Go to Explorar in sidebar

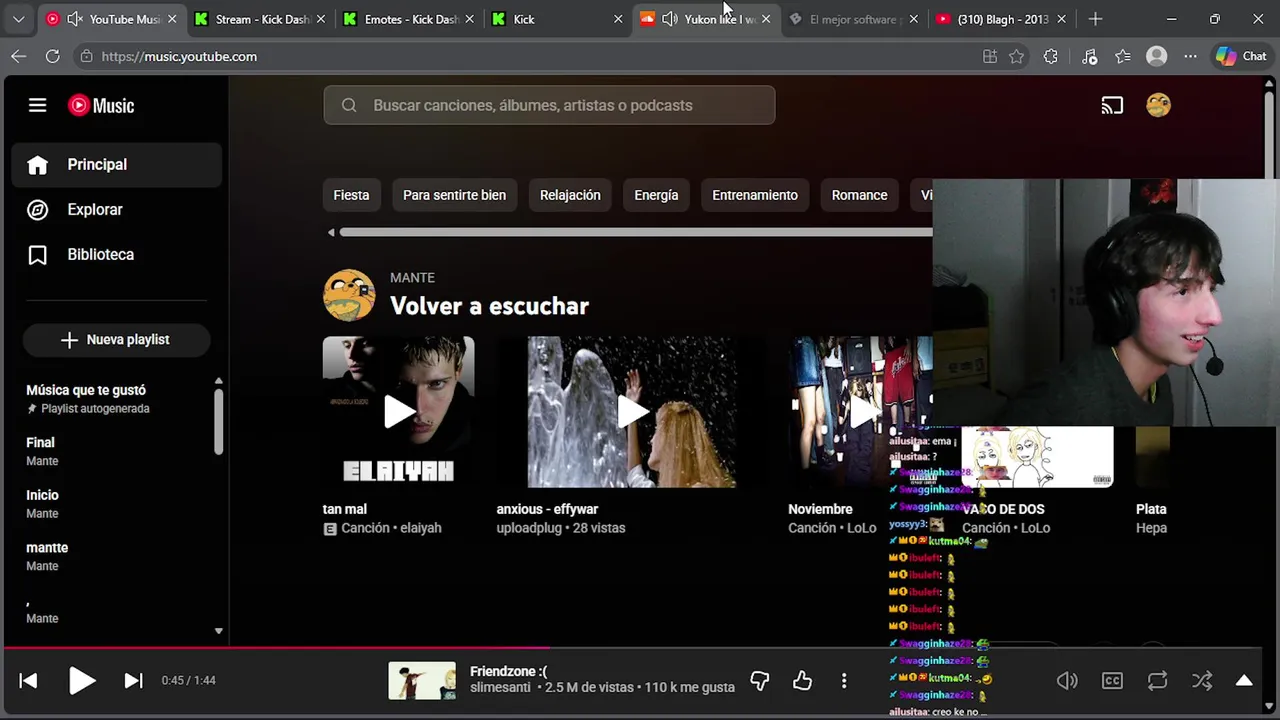116,210
